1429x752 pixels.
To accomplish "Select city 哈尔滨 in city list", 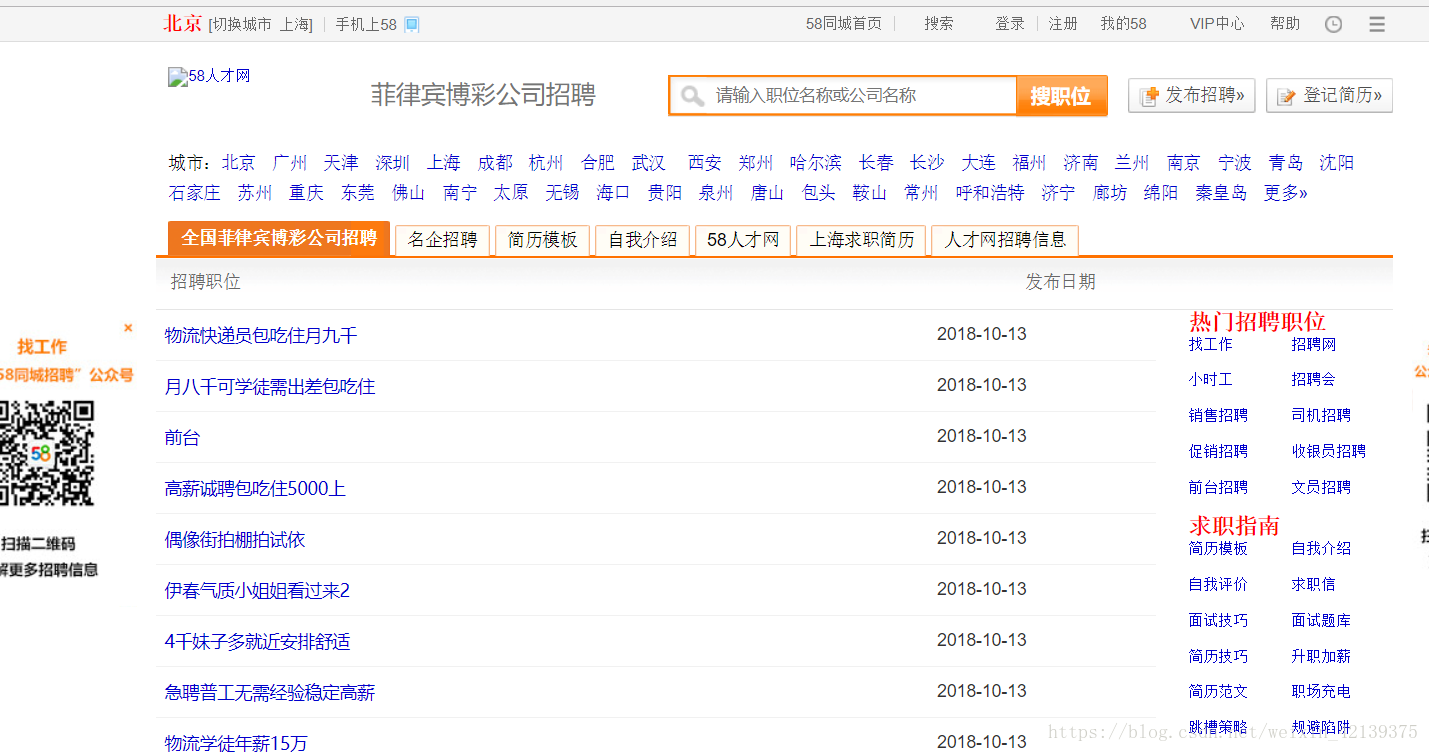I will [816, 163].
